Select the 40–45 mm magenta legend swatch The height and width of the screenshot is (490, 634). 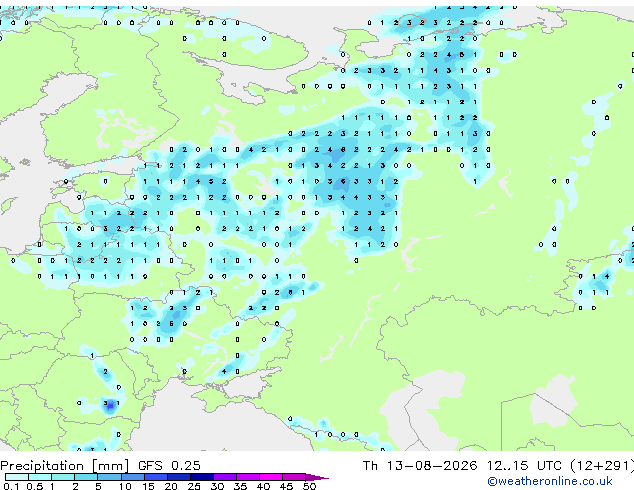271,477
